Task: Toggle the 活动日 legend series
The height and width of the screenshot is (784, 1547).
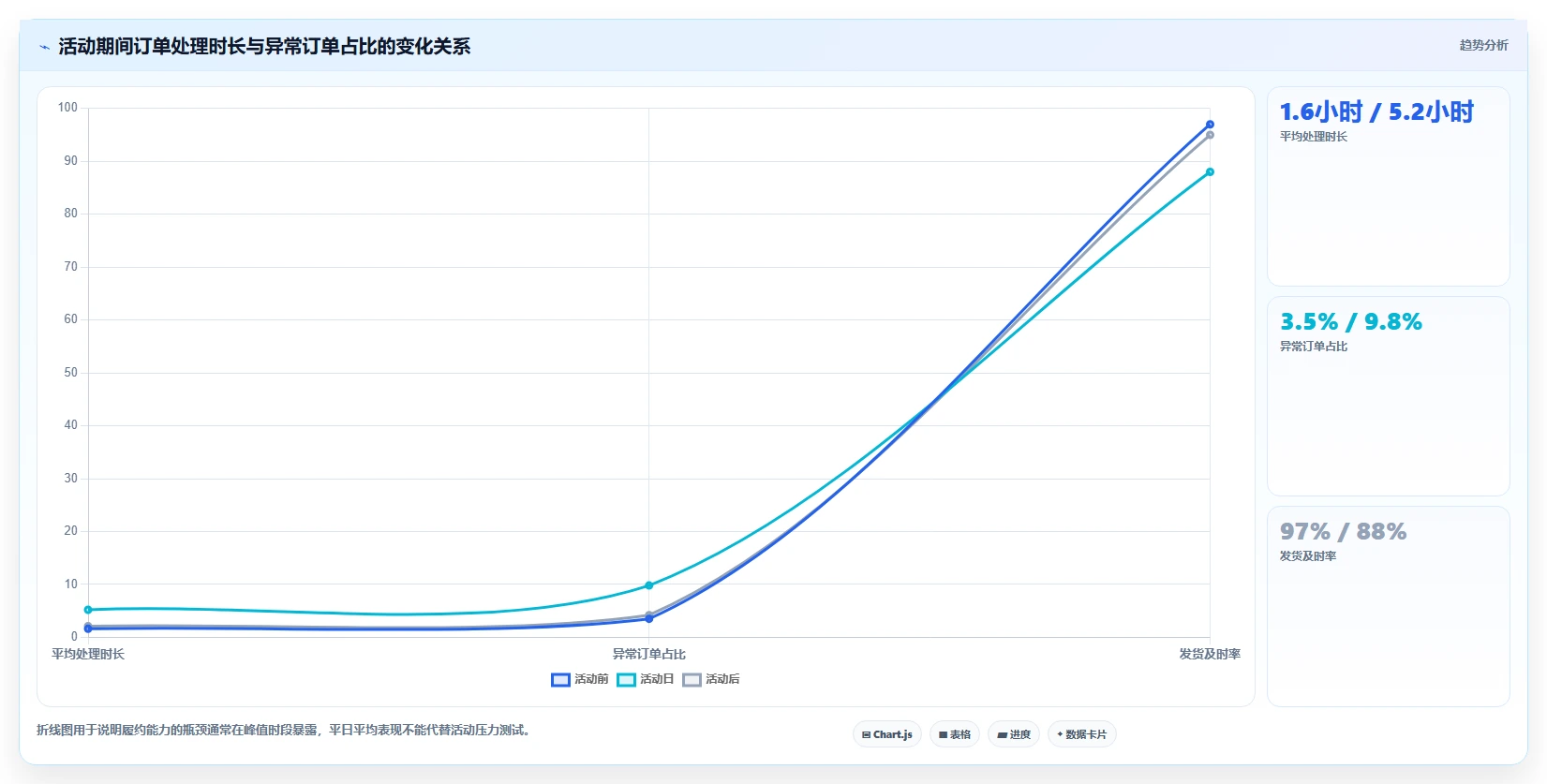Action: (646, 679)
